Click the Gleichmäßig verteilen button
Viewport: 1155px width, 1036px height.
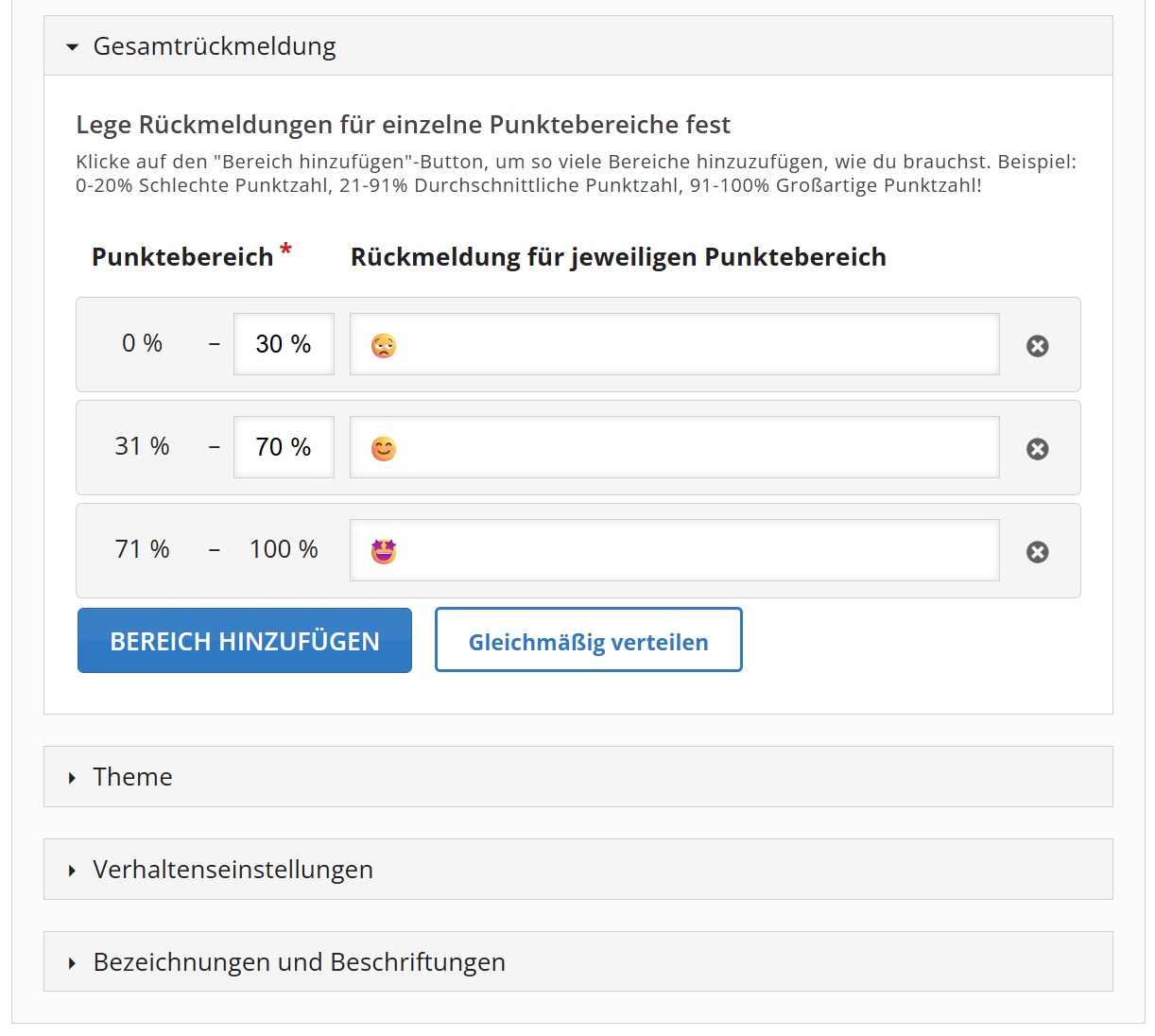coord(588,641)
